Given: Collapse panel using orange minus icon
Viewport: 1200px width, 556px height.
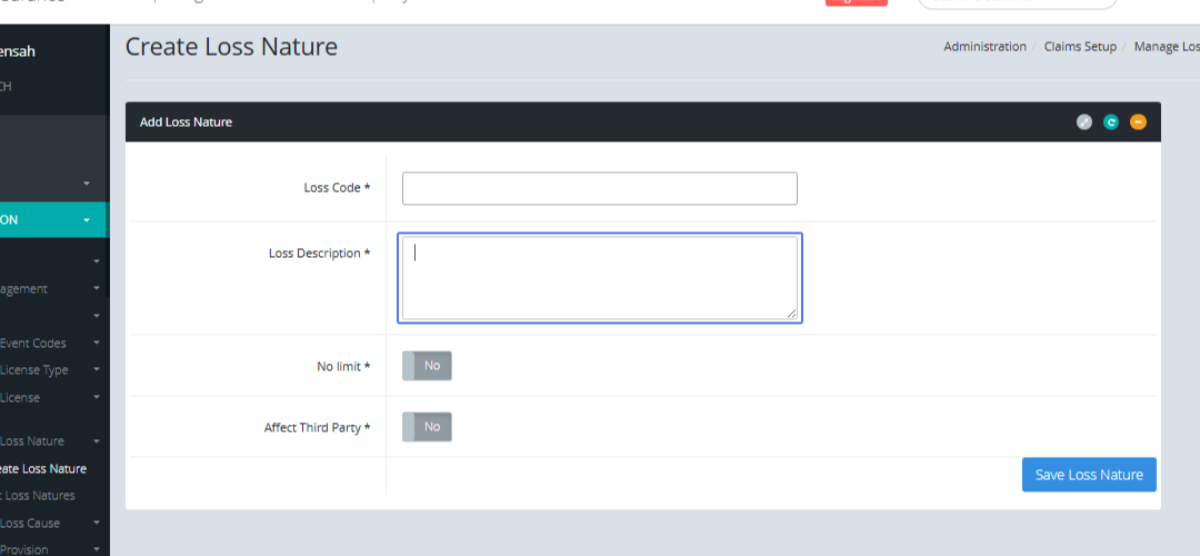Looking at the screenshot, I should [x=1138, y=122].
